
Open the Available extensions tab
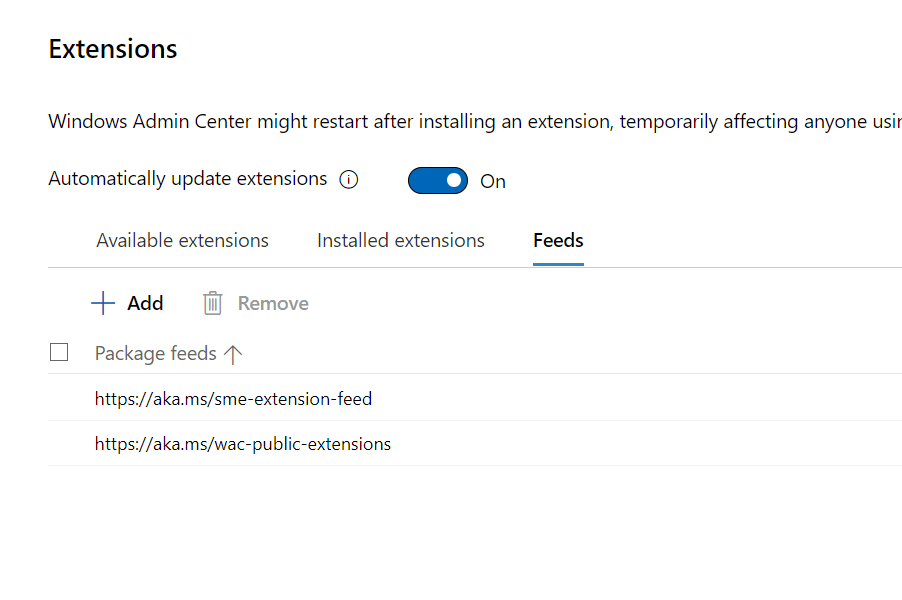pyautogui.click(x=182, y=240)
